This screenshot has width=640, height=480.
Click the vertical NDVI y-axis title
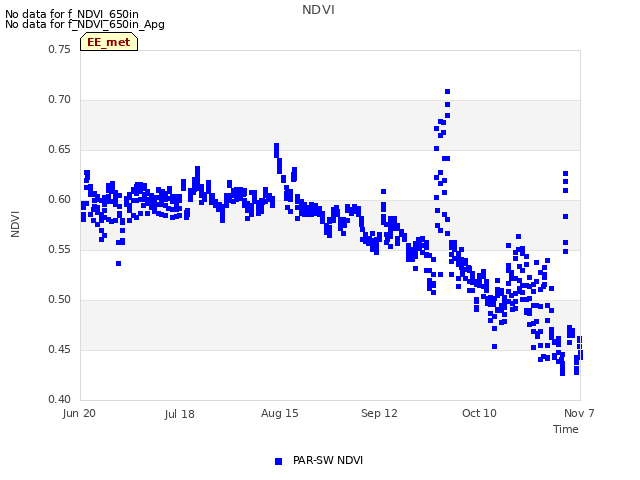pyautogui.click(x=15, y=224)
